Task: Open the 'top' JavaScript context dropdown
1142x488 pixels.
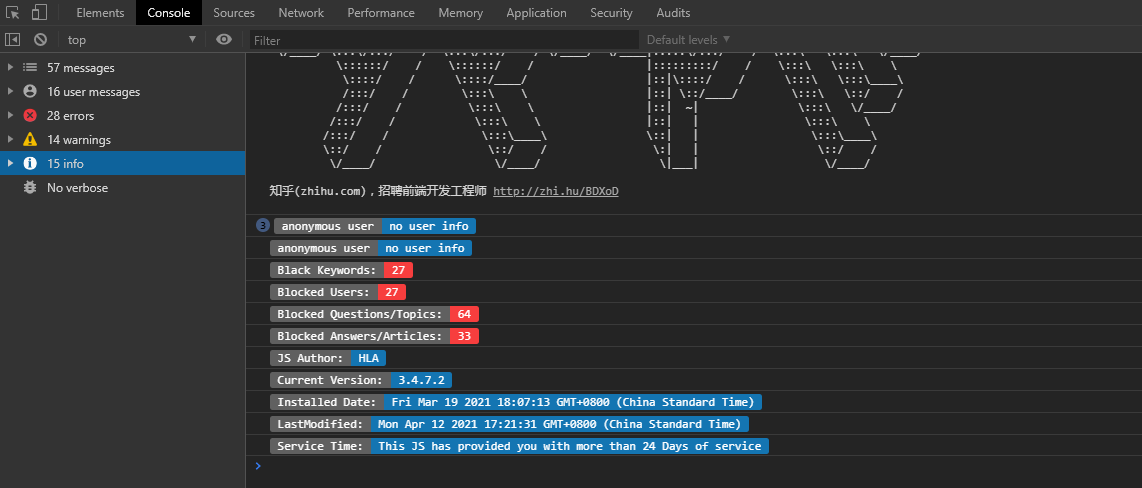Action: click(x=131, y=40)
